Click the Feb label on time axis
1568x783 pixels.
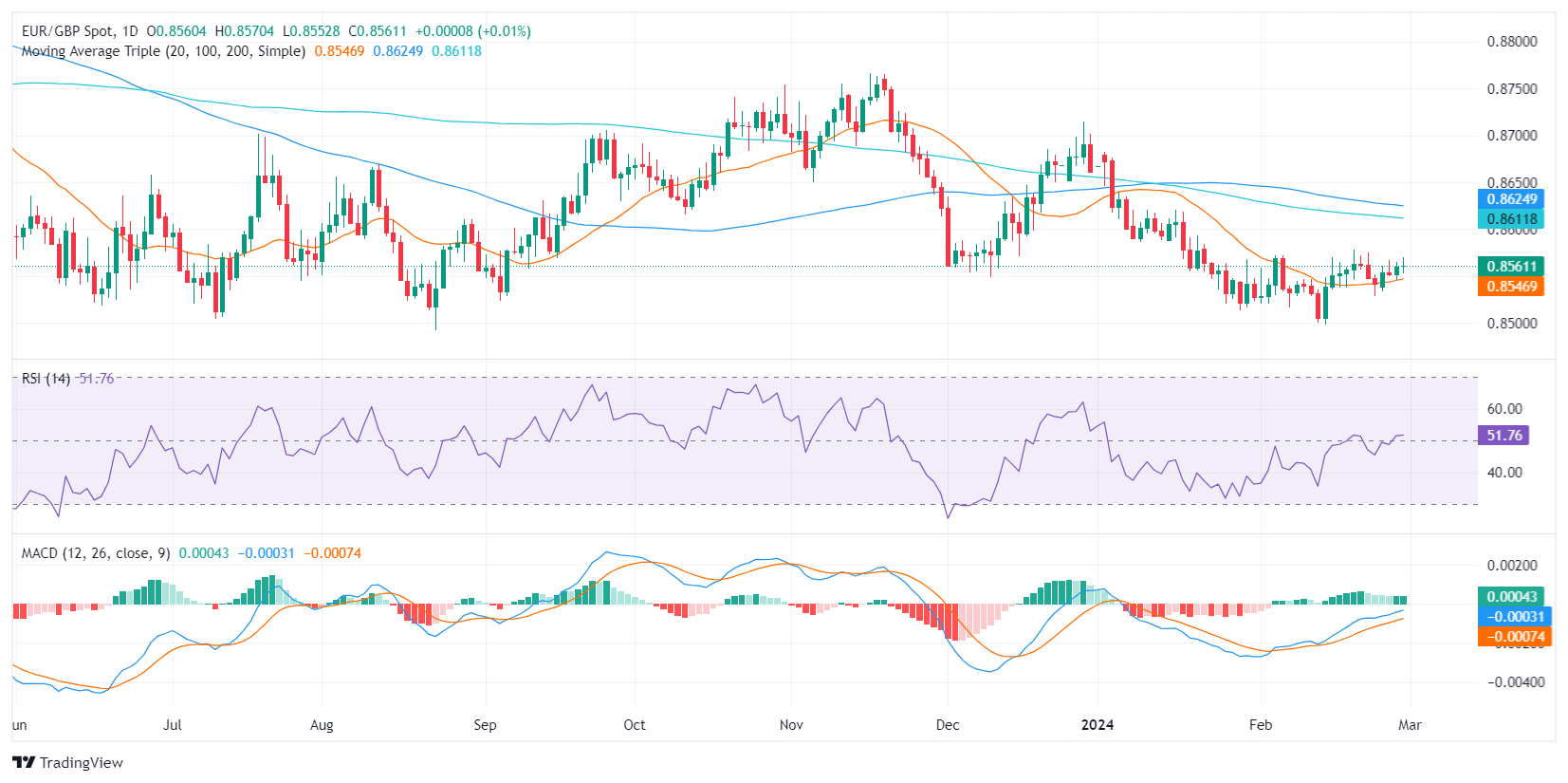(1260, 725)
